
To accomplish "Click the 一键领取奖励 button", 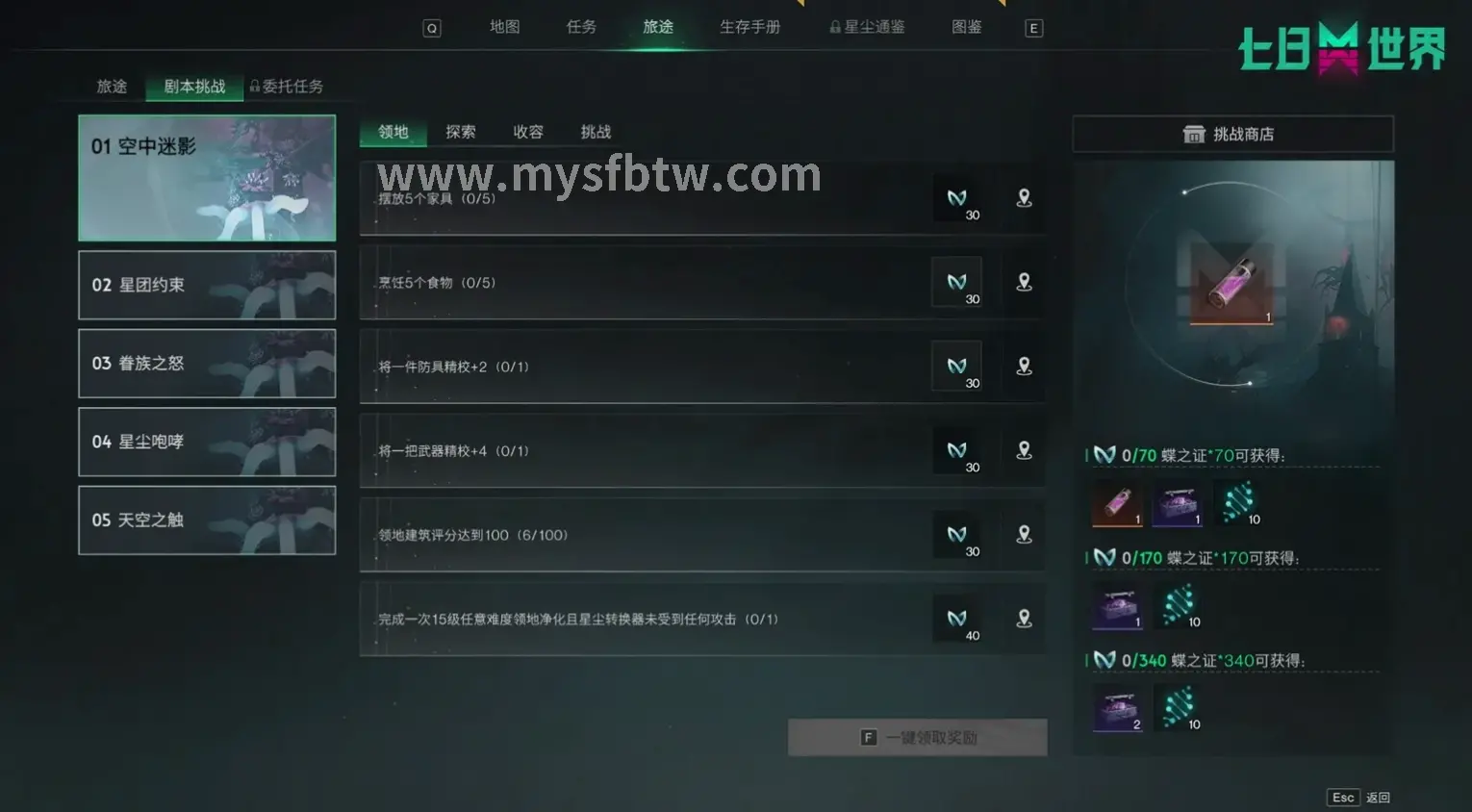I will [x=917, y=737].
